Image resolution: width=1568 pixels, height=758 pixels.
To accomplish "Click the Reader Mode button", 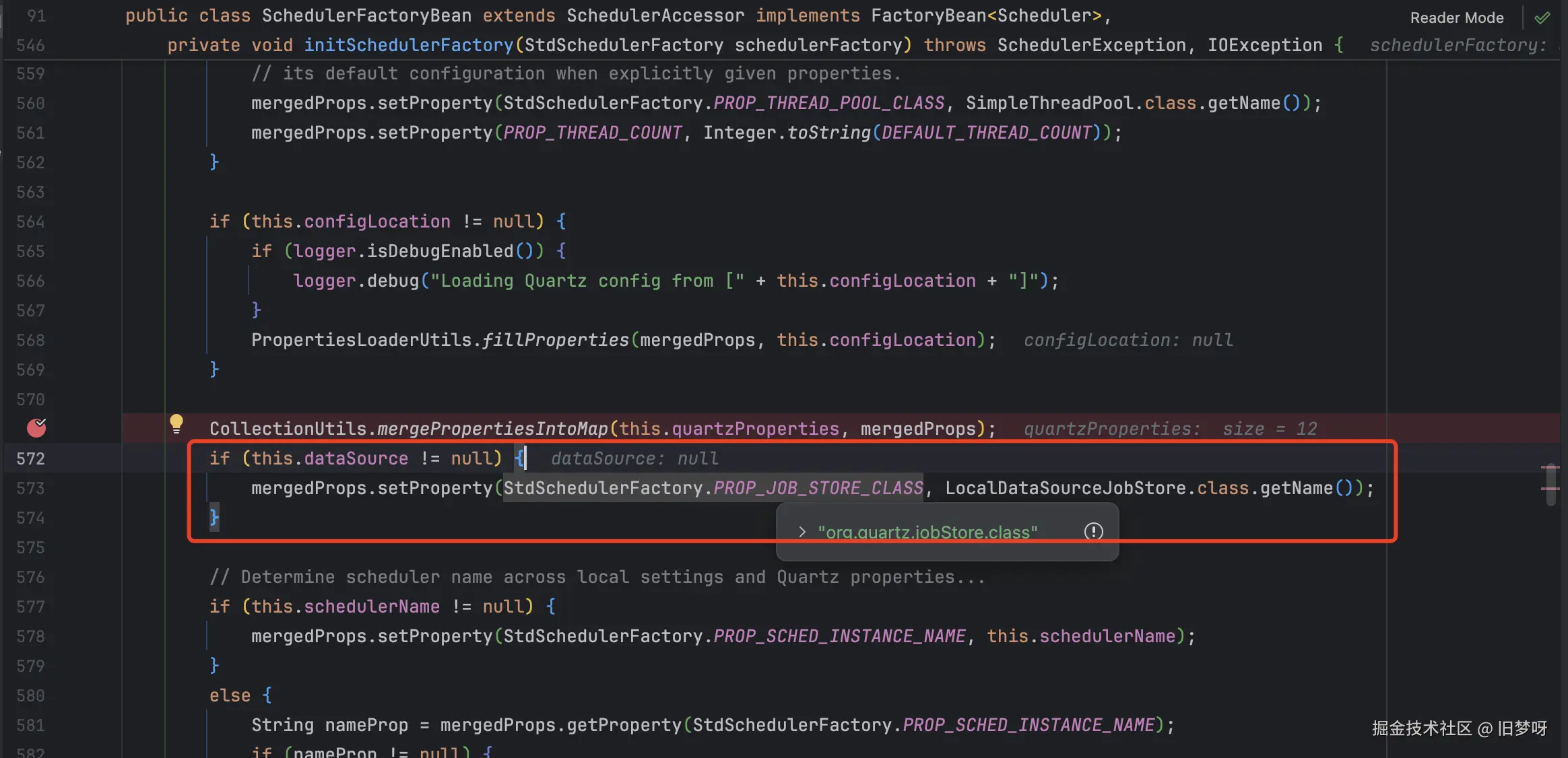I will pyautogui.click(x=1456, y=18).
